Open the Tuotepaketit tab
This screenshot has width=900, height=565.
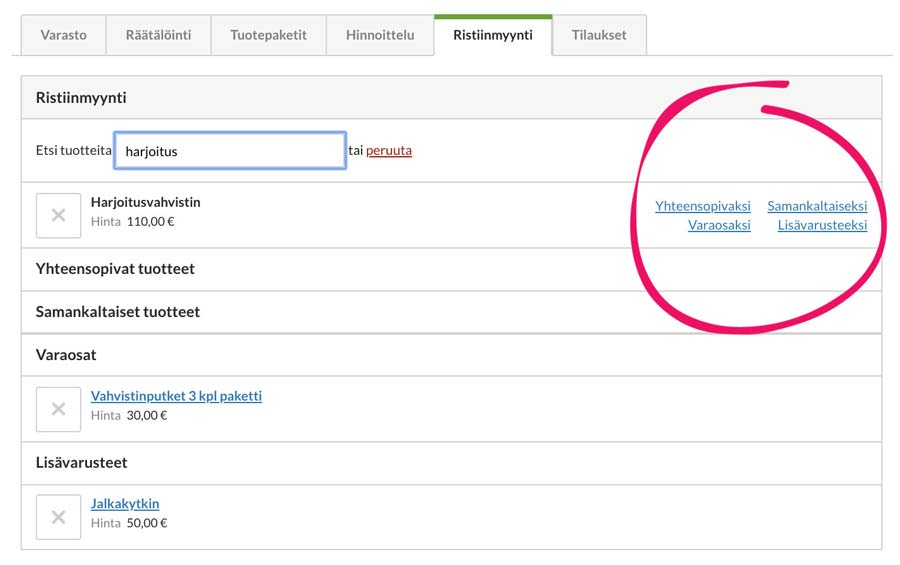pos(269,35)
